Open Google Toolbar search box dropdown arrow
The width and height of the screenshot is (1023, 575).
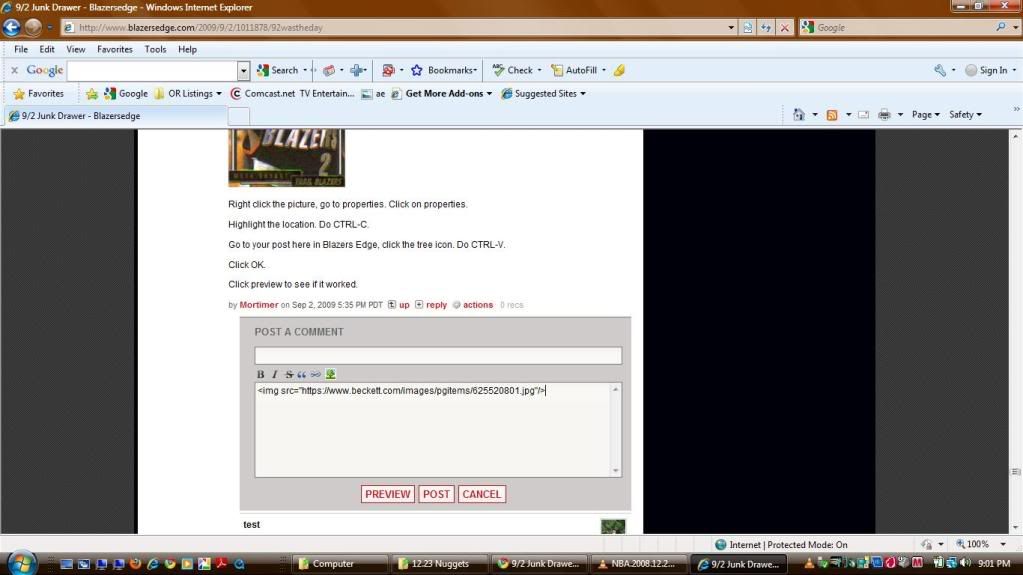[243, 70]
